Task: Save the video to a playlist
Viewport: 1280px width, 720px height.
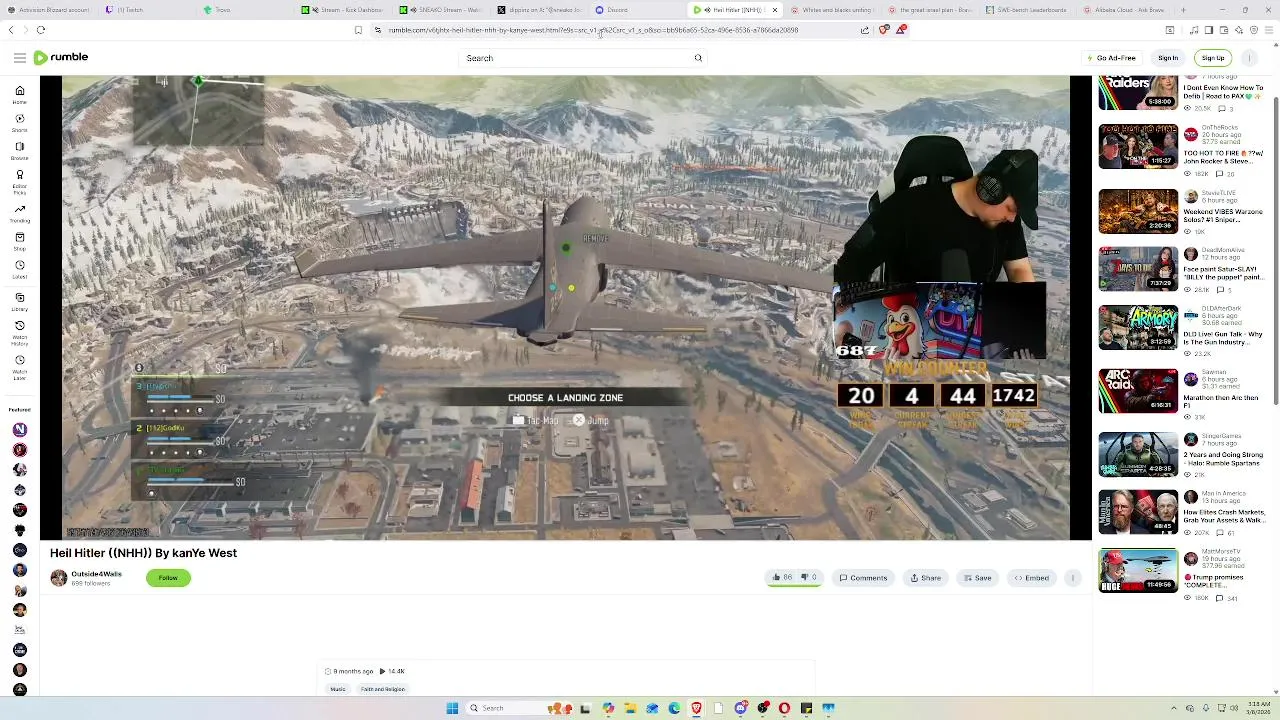Action: click(977, 578)
